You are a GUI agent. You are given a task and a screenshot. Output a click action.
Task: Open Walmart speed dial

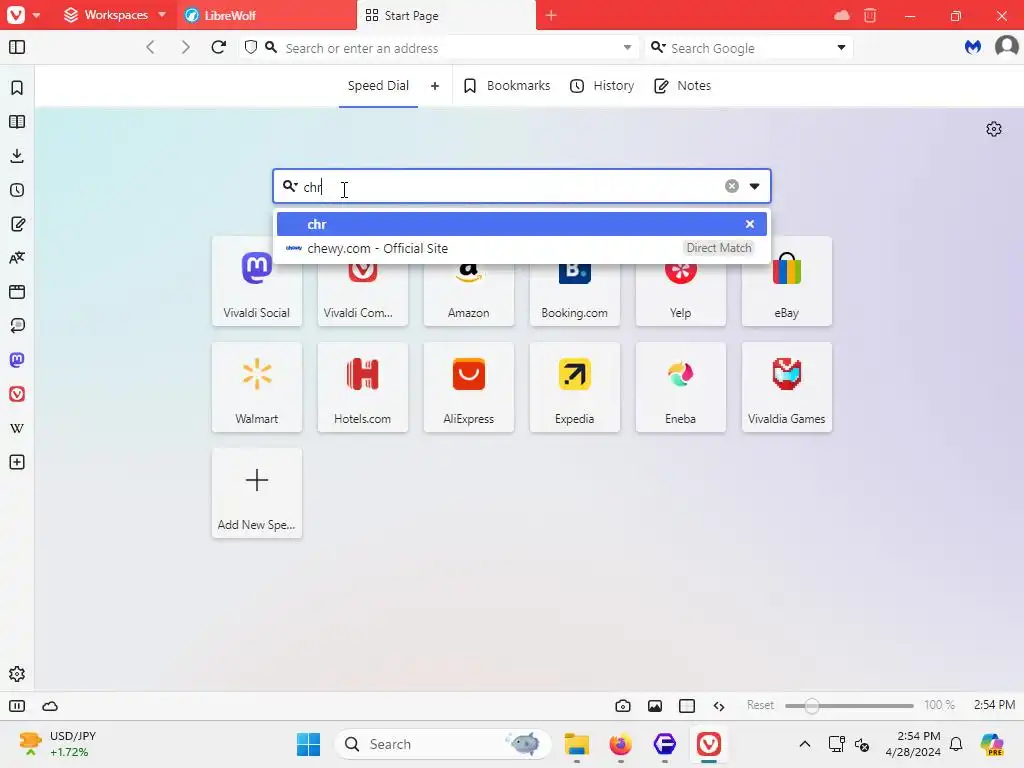coord(257,387)
